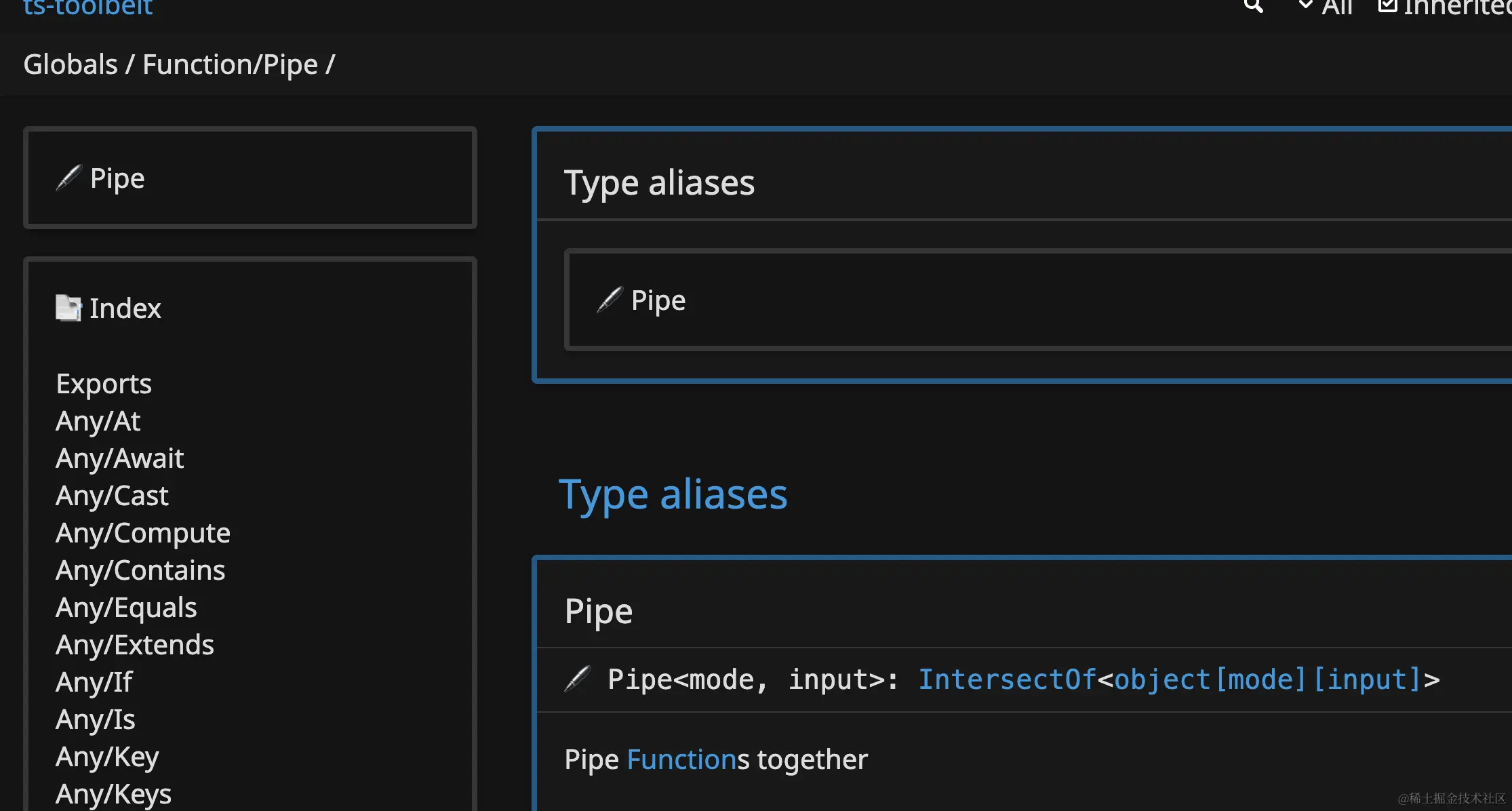Click the blue Type aliases heading
The width and height of the screenshot is (1512, 811).
(x=673, y=494)
